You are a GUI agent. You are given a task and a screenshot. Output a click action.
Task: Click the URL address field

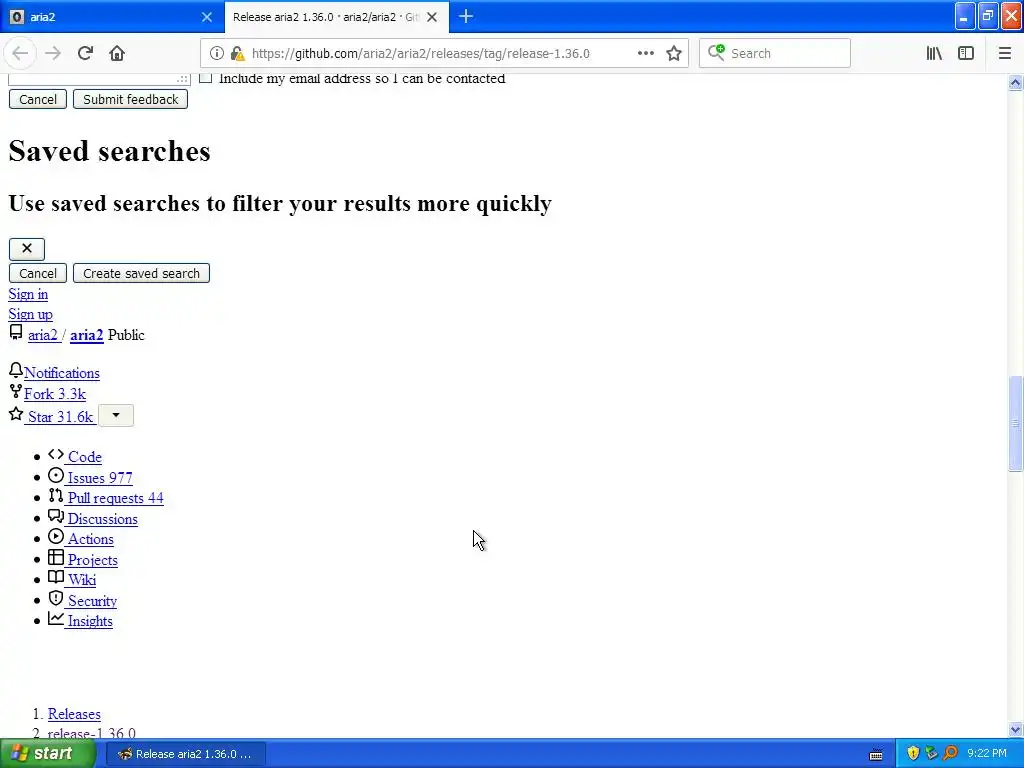tap(421, 54)
